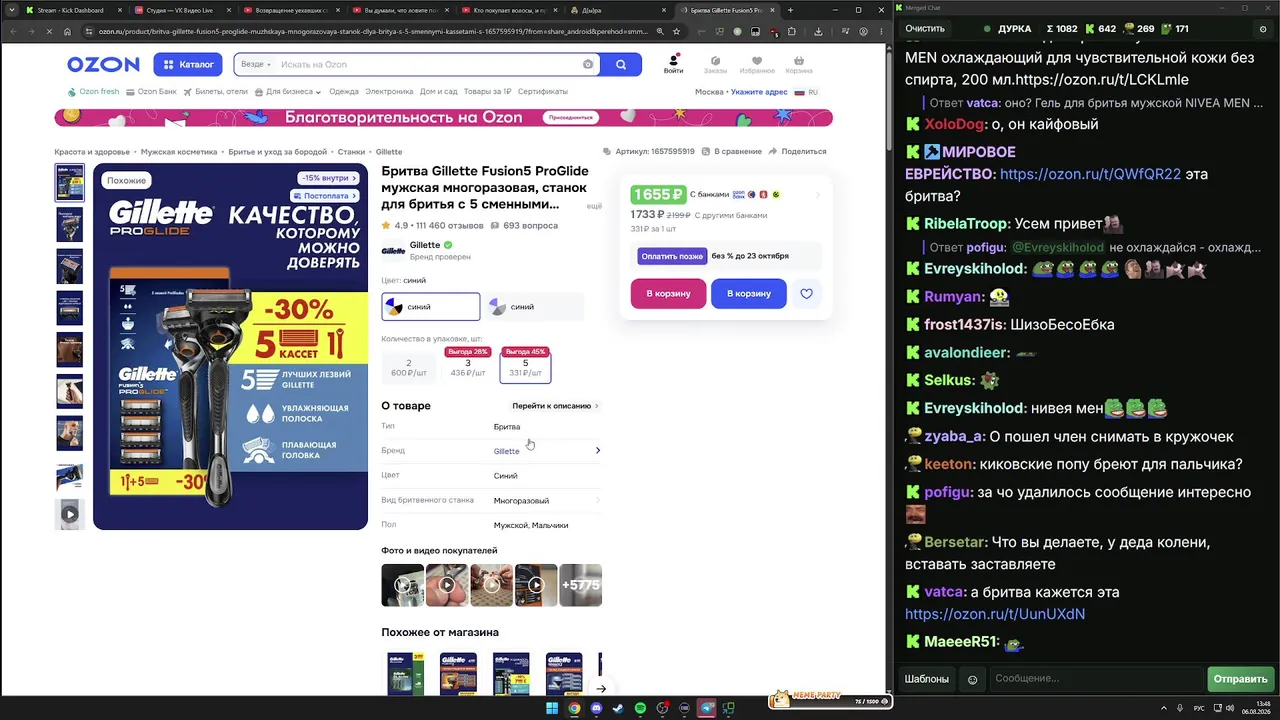The height and width of the screenshot is (720, 1280).
Task: Click Отправить in Merged Chat
Action: click(1240, 679)
